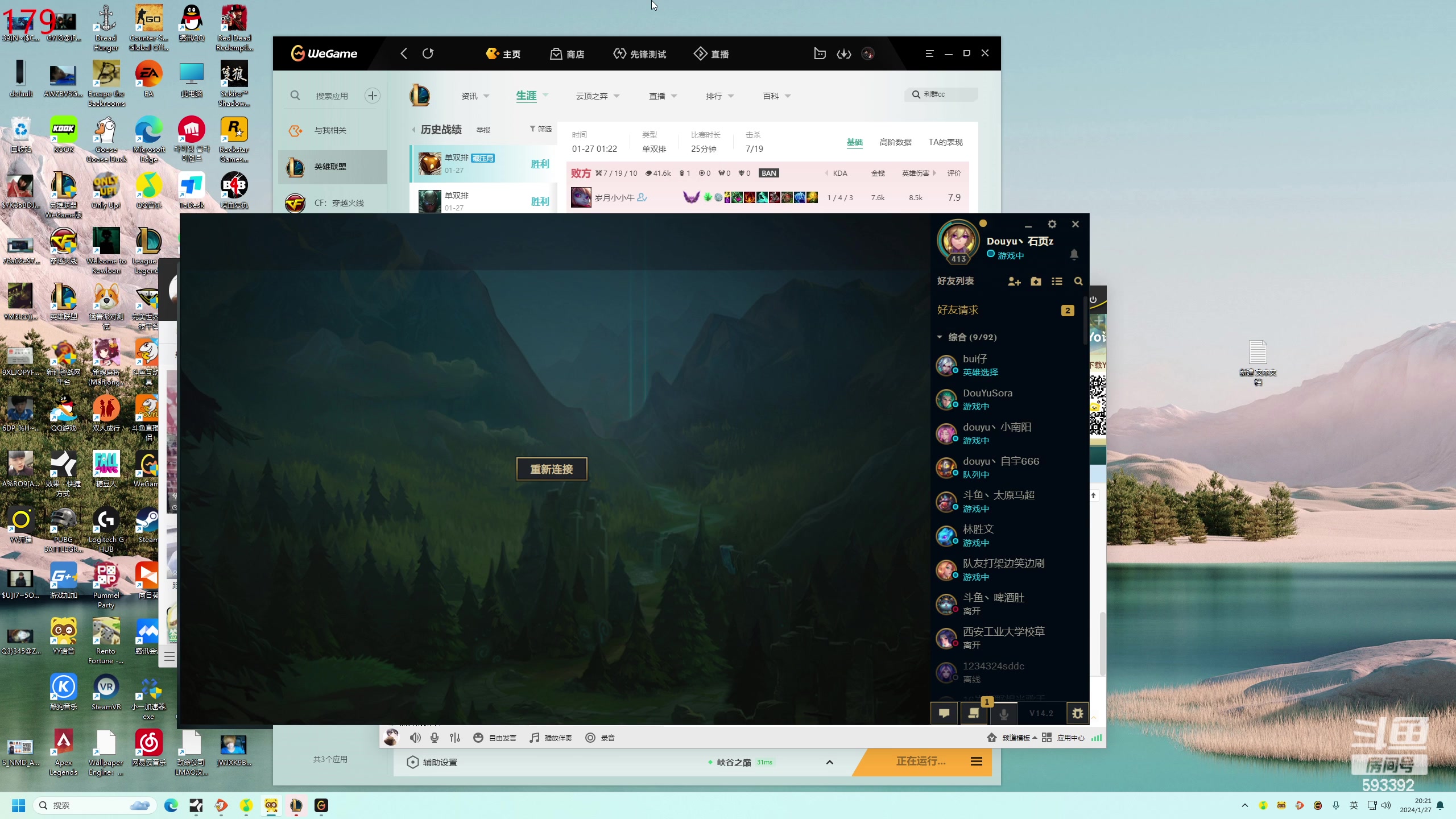Image resolution: width=1456 pixels, height=819 pixels.
Task: Open League notifications bell
Action: click(x=1074, y=254)
